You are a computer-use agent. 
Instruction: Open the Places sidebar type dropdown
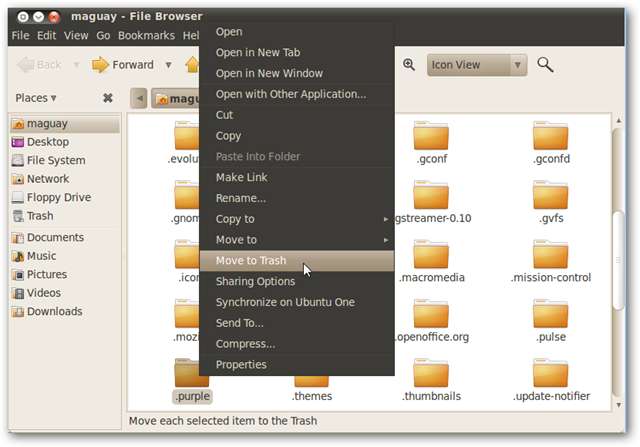[x=36, y=98]
